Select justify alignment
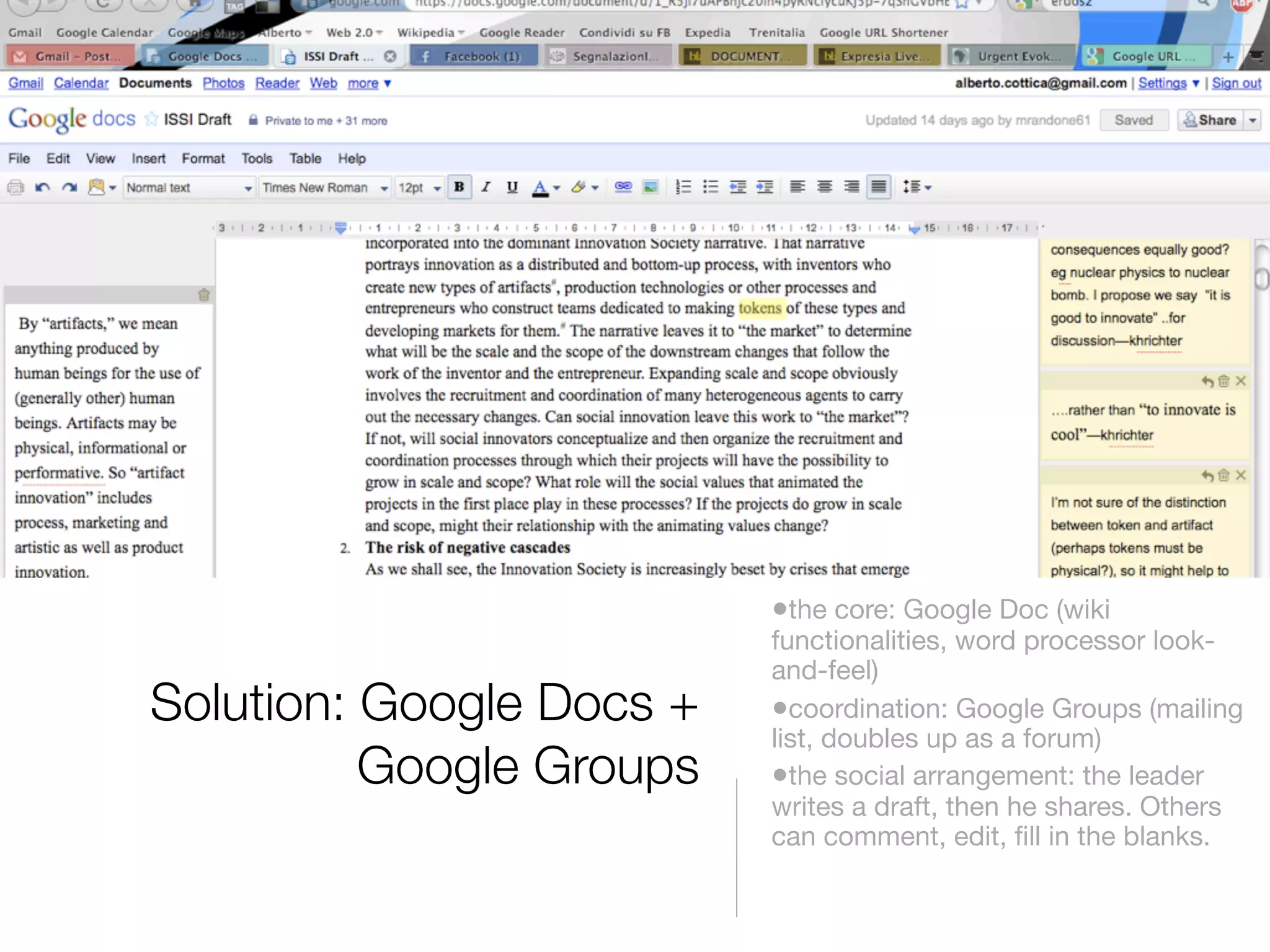 pos(879,187)
